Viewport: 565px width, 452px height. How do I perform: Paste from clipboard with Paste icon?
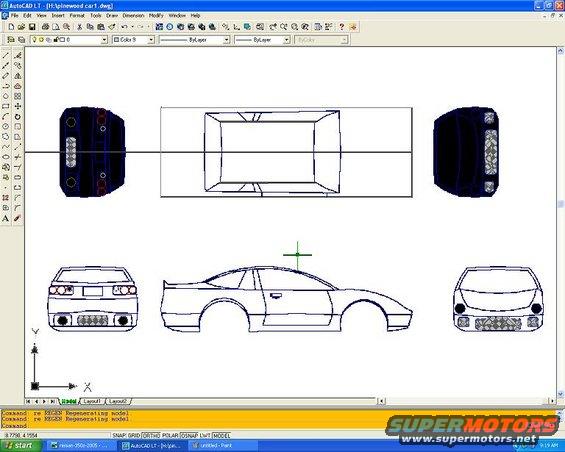pos(101,27)
